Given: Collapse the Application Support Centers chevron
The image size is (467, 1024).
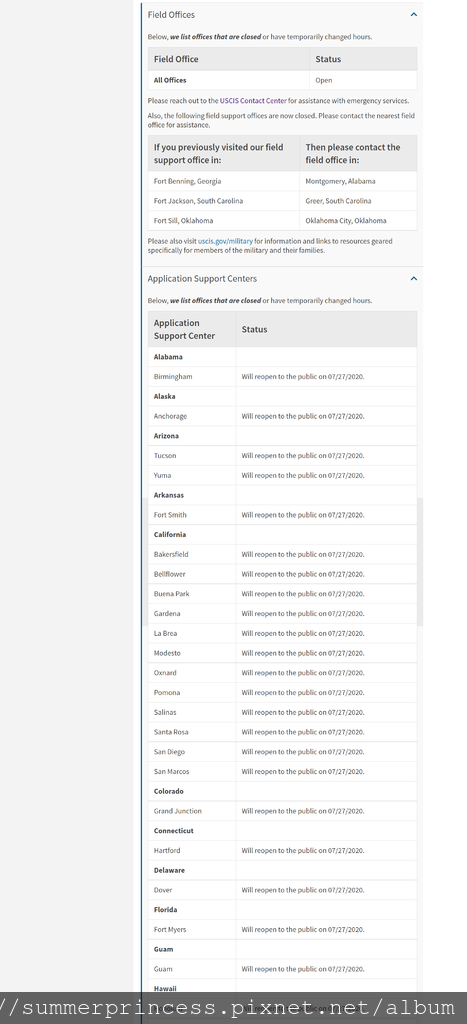Looking at the screenshot, I should tap(413, 278).
